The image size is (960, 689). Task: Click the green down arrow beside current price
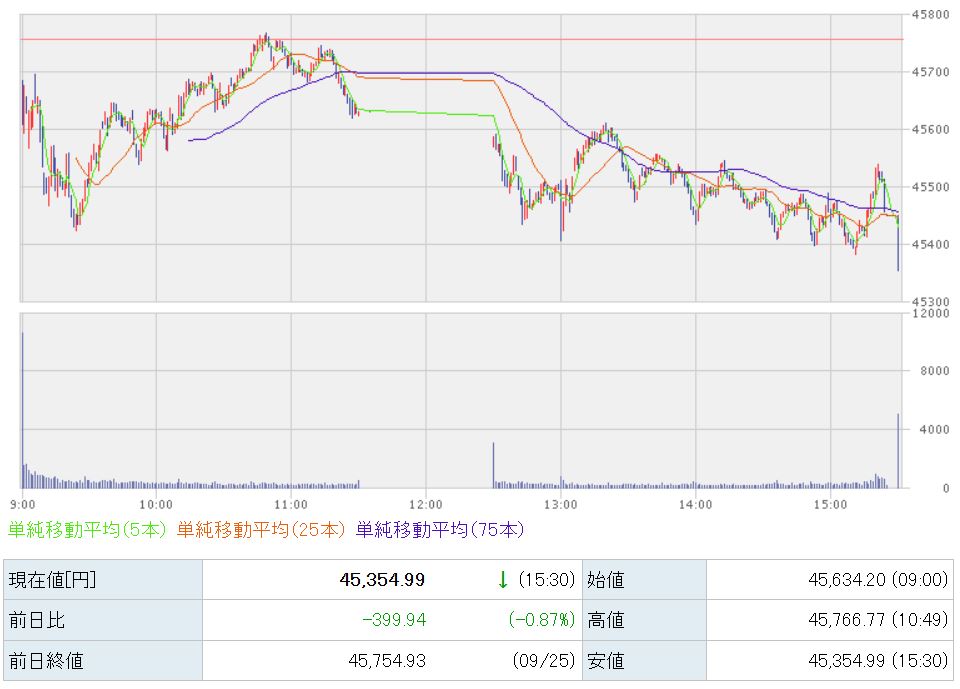503,580
